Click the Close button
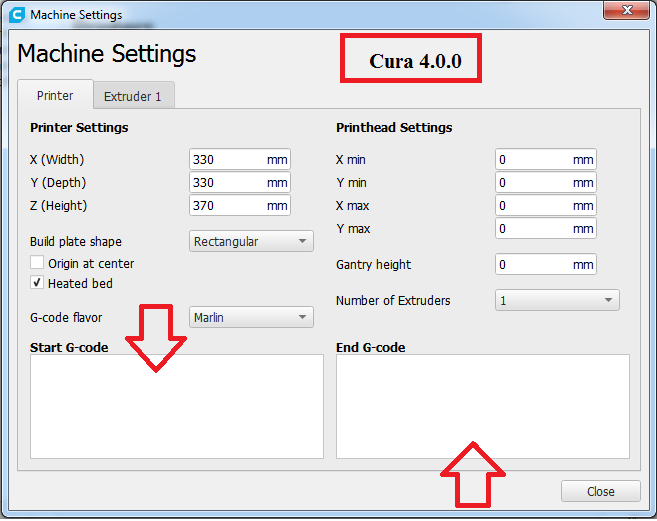 coord(600,491)
